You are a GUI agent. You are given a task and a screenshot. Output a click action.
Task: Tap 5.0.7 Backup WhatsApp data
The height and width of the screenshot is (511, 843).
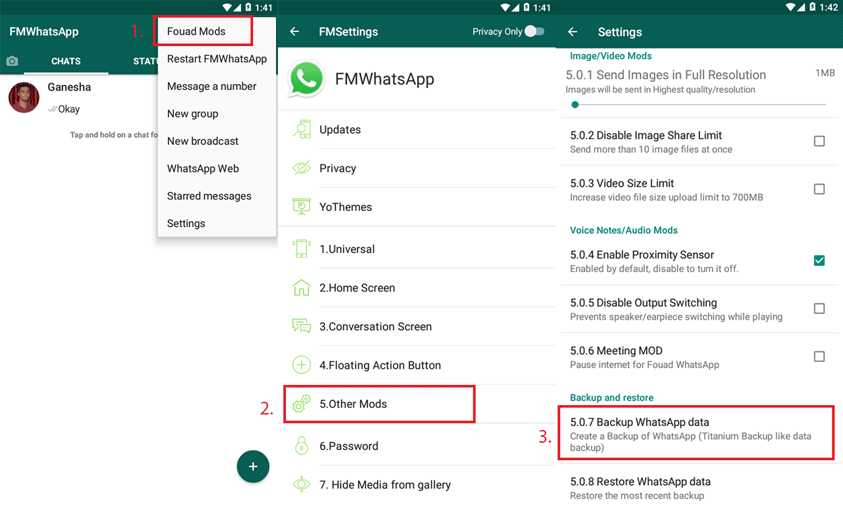pyautogui.click(x=697, y=433)
